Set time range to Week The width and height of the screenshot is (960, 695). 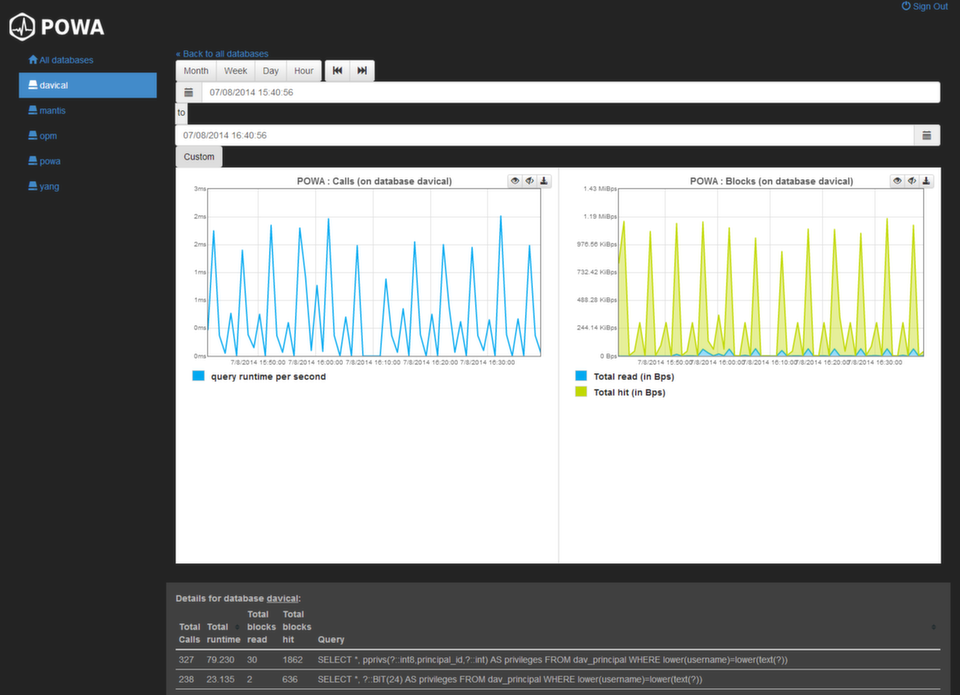pos(236,70)
